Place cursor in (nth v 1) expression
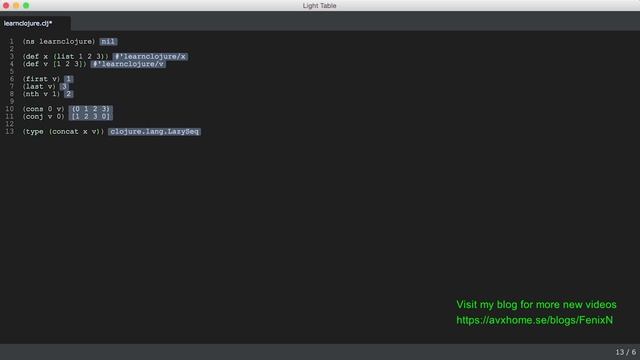Image resolution: width=640 pixels, height=360 pixels. click(x=41, y=94)
